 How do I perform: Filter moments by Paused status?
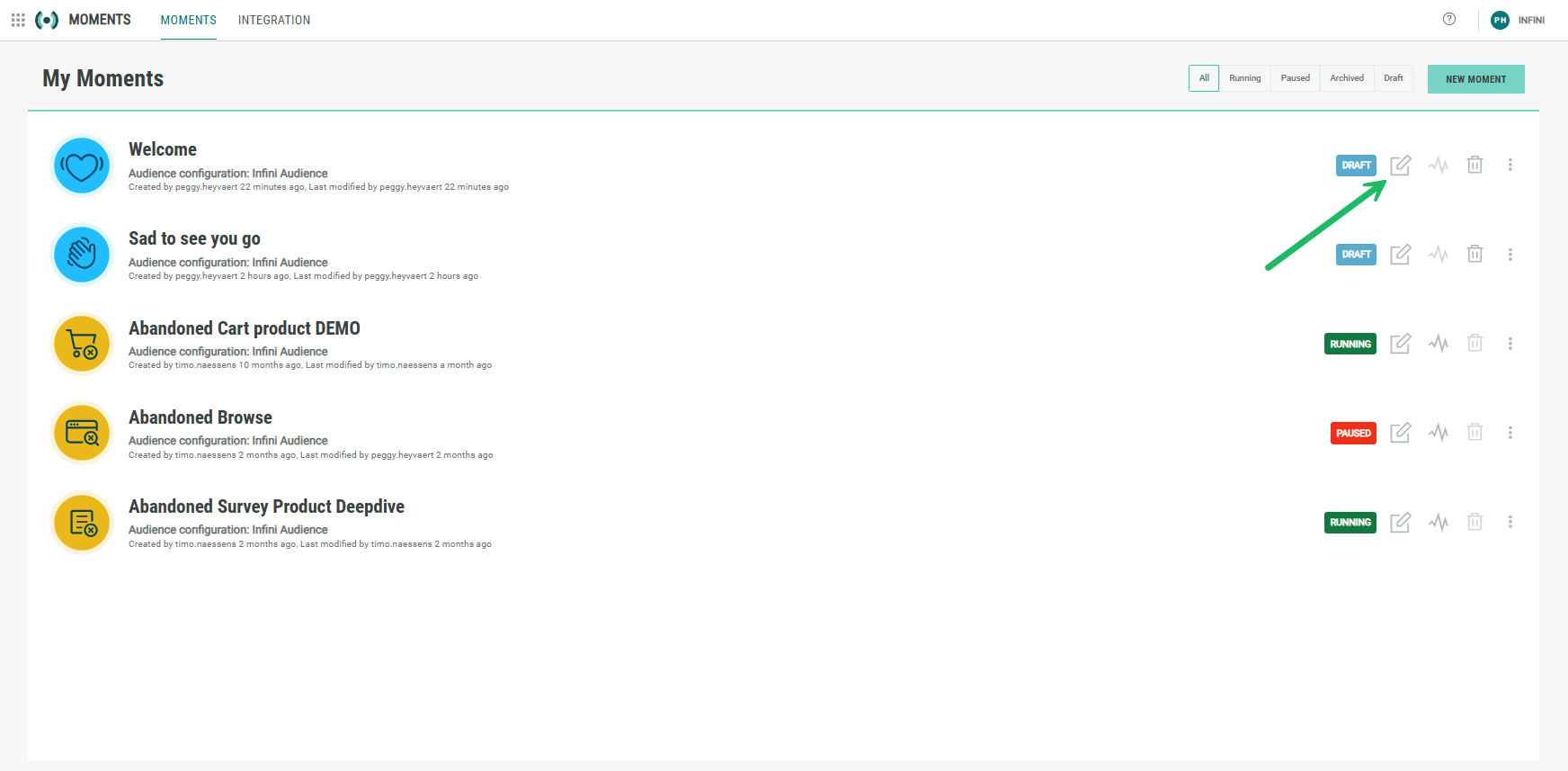pos(1295,78)
